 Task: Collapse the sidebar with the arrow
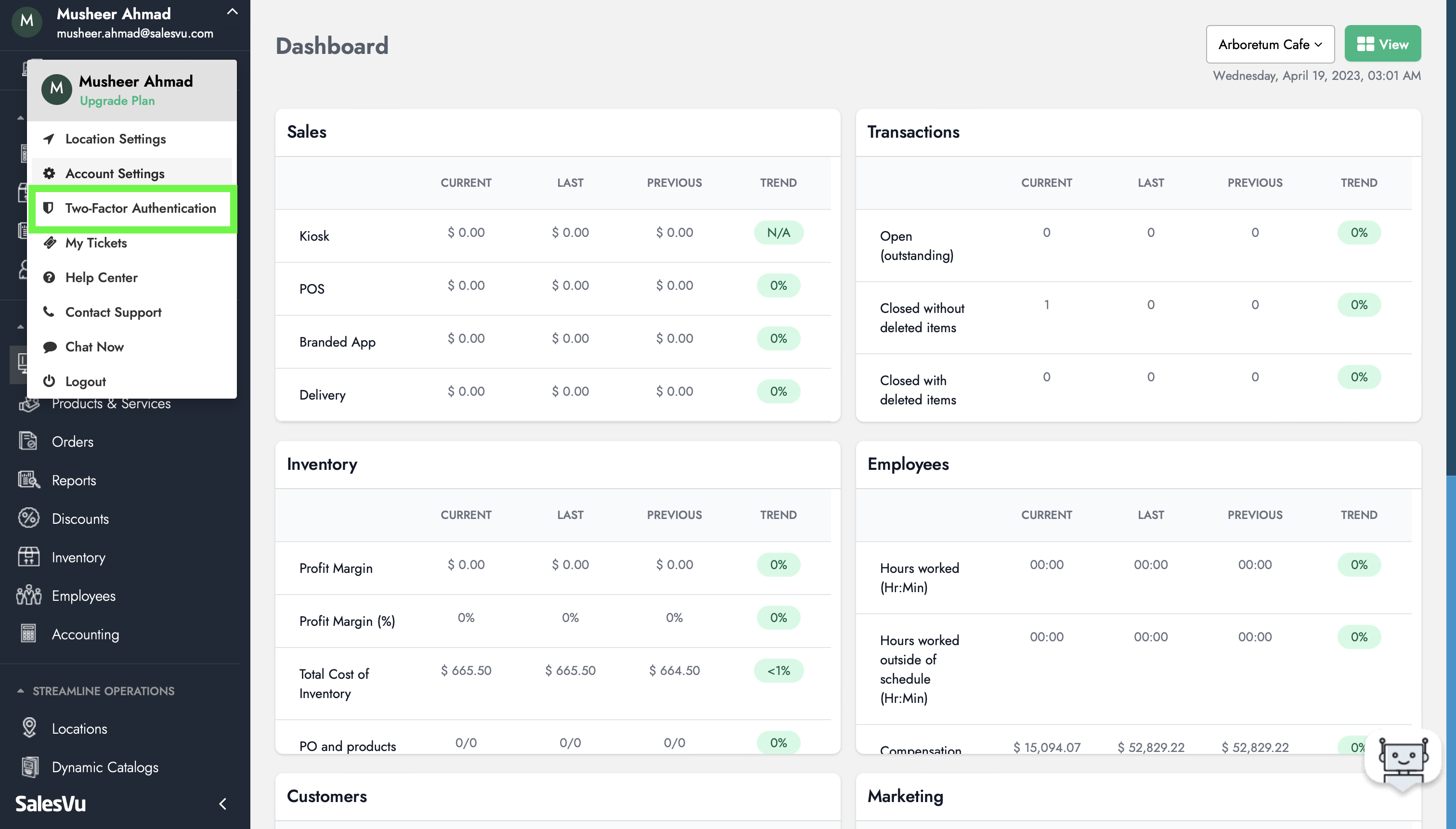coord(222,803)
